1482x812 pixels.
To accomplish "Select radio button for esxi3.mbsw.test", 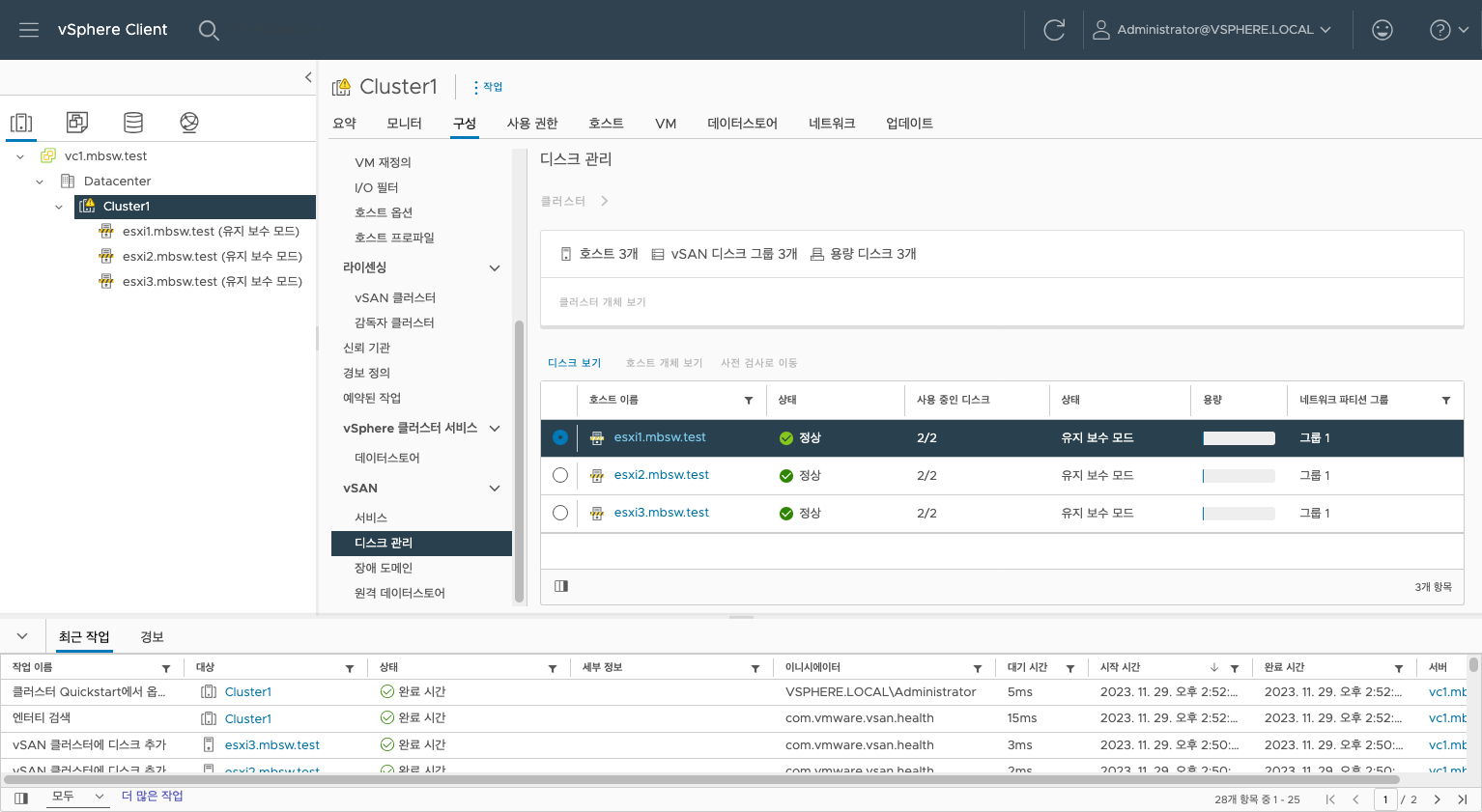I will tap(560, 513).
